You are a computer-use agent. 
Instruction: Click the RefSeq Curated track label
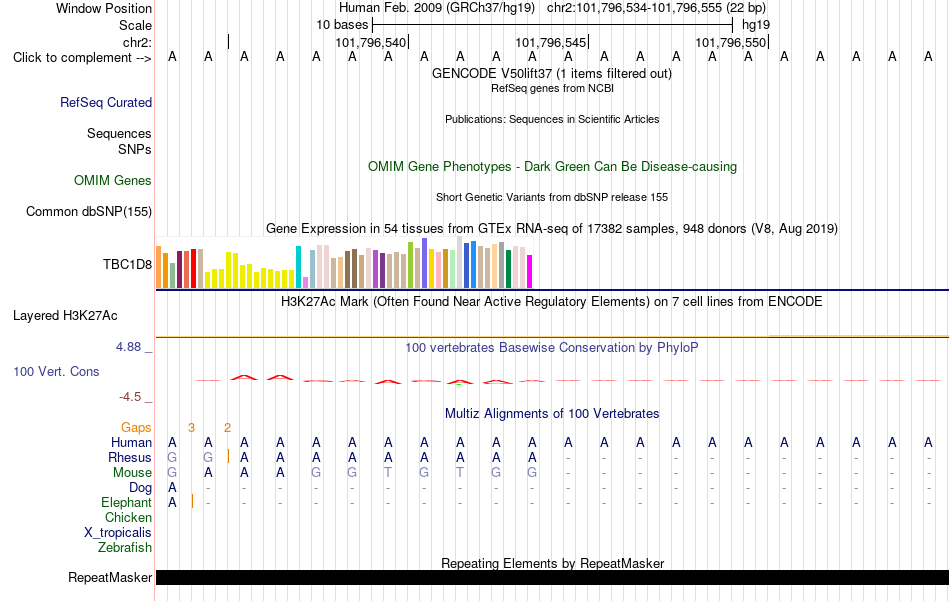pos(106,102)
